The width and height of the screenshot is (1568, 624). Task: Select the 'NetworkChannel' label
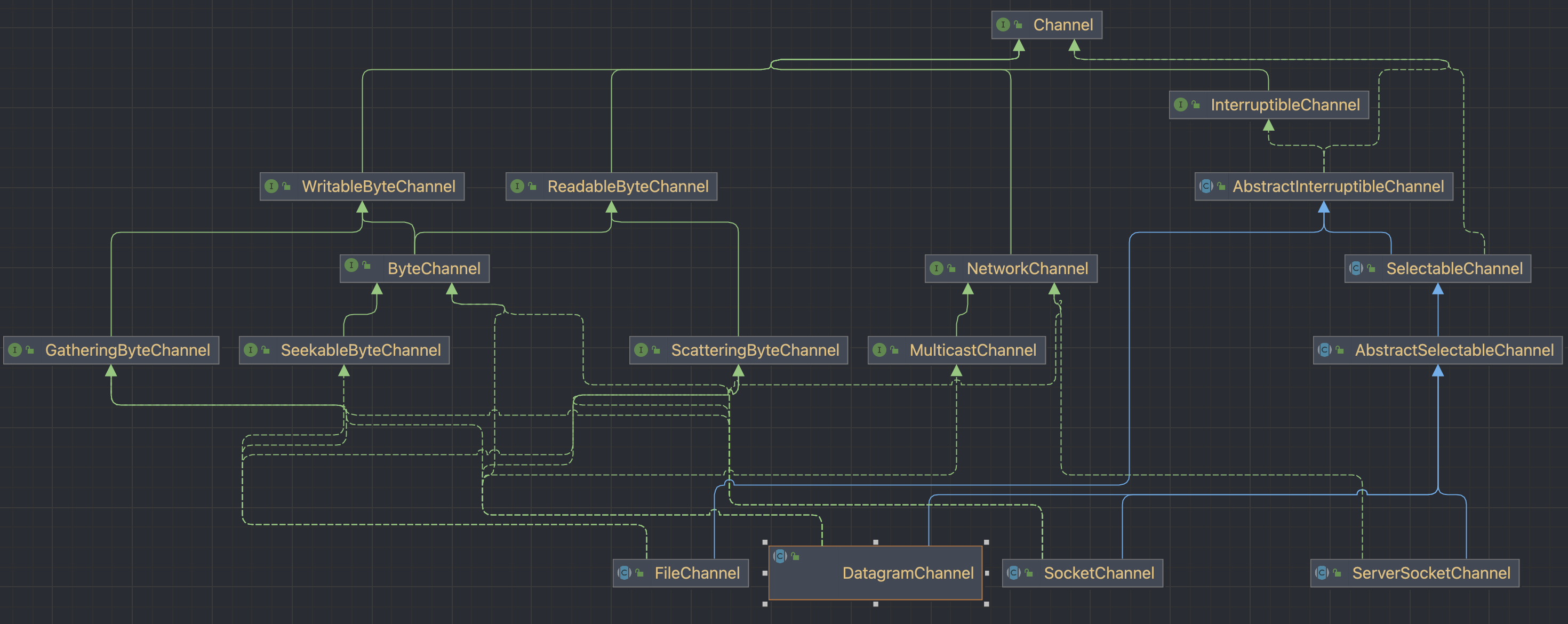click(x=1027, y=268)
